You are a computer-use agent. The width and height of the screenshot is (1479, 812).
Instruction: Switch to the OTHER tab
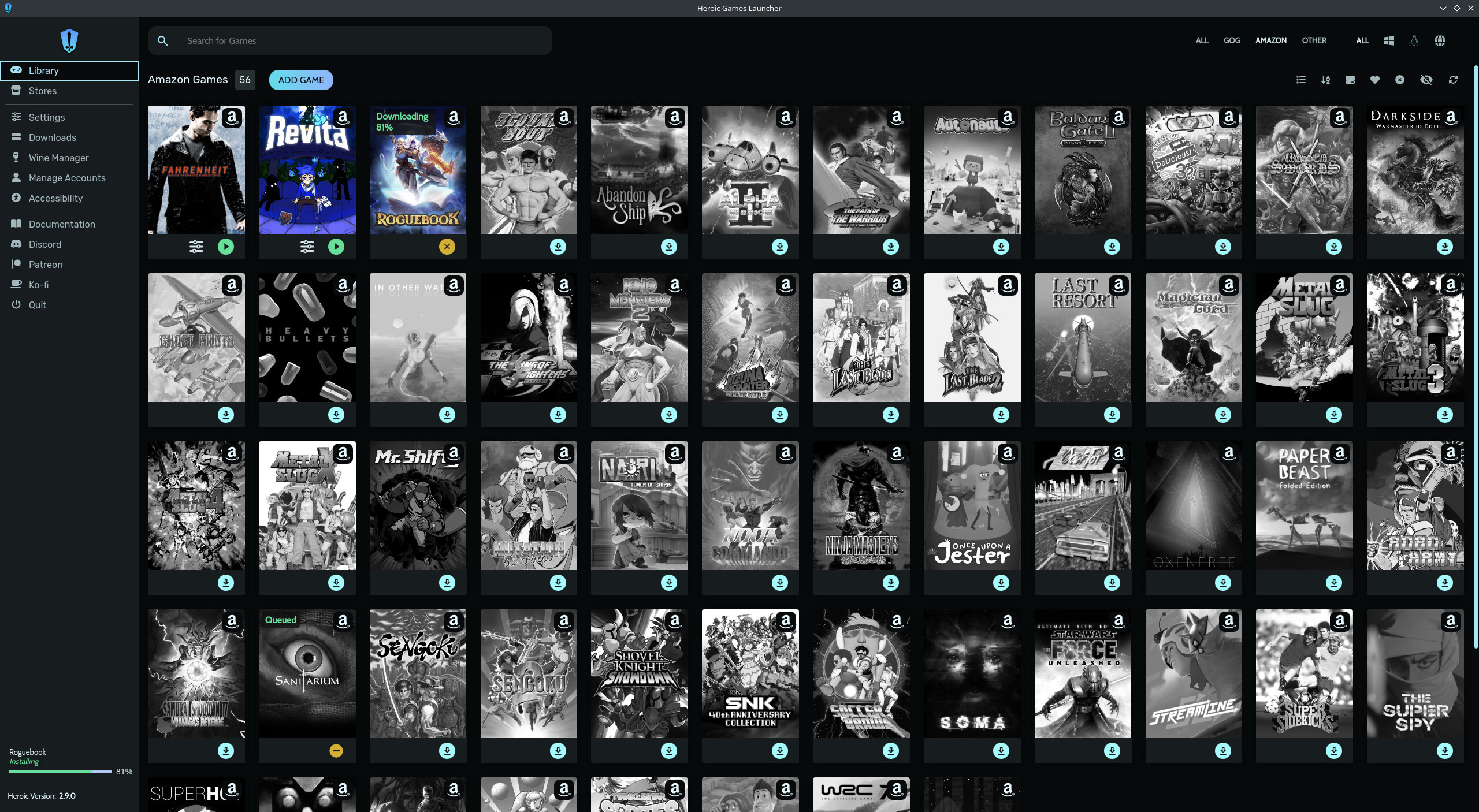pyautogui.click(x=1314, y=40)
